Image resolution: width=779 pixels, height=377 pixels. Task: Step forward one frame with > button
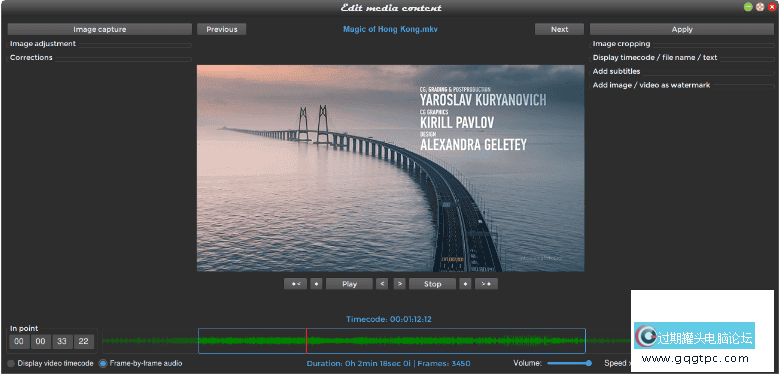pyautogui.click(x=399, y=284)
